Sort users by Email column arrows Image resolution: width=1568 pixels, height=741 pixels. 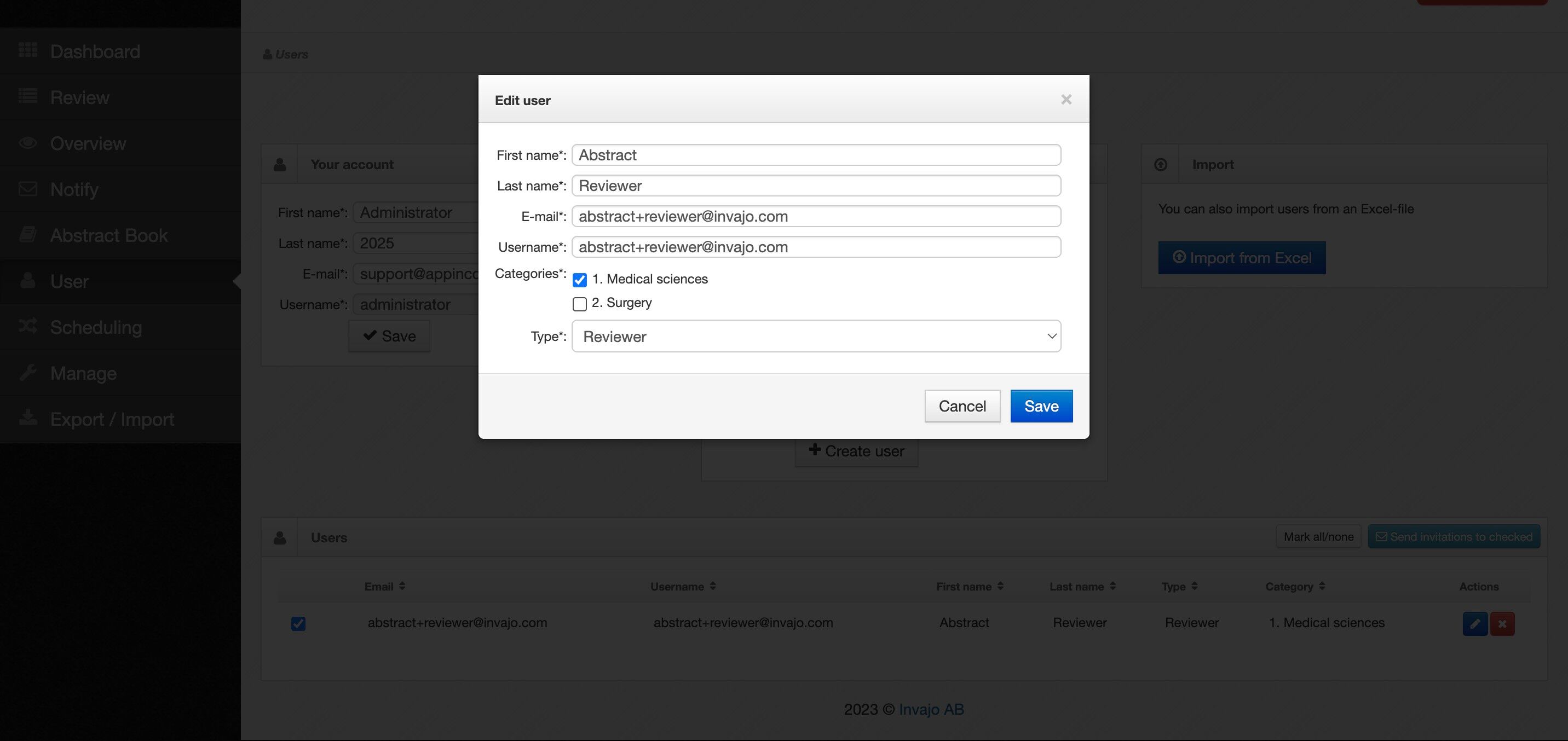(x=402, y=586)
